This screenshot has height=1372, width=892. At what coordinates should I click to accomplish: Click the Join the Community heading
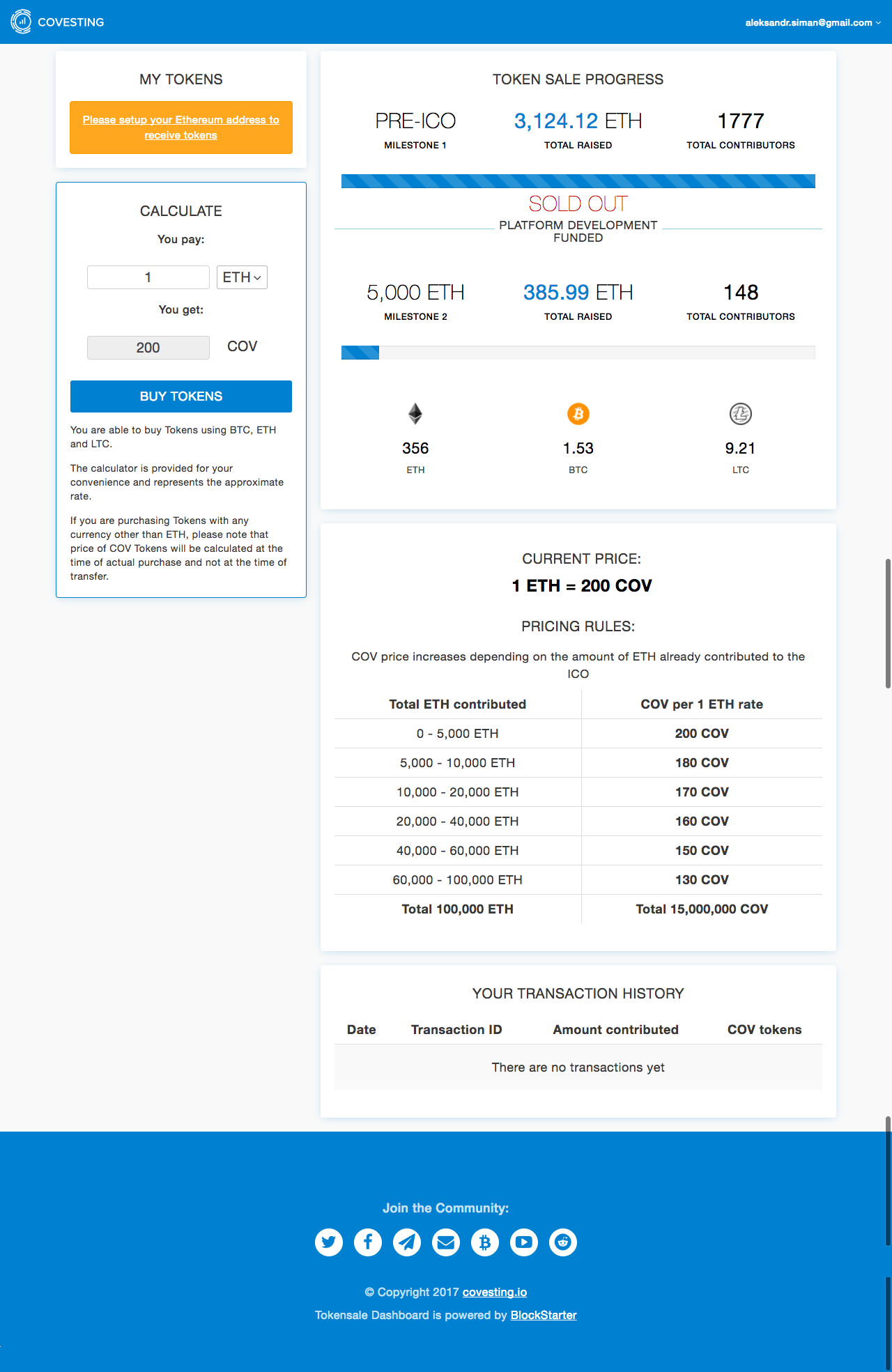coord(446,1208)
